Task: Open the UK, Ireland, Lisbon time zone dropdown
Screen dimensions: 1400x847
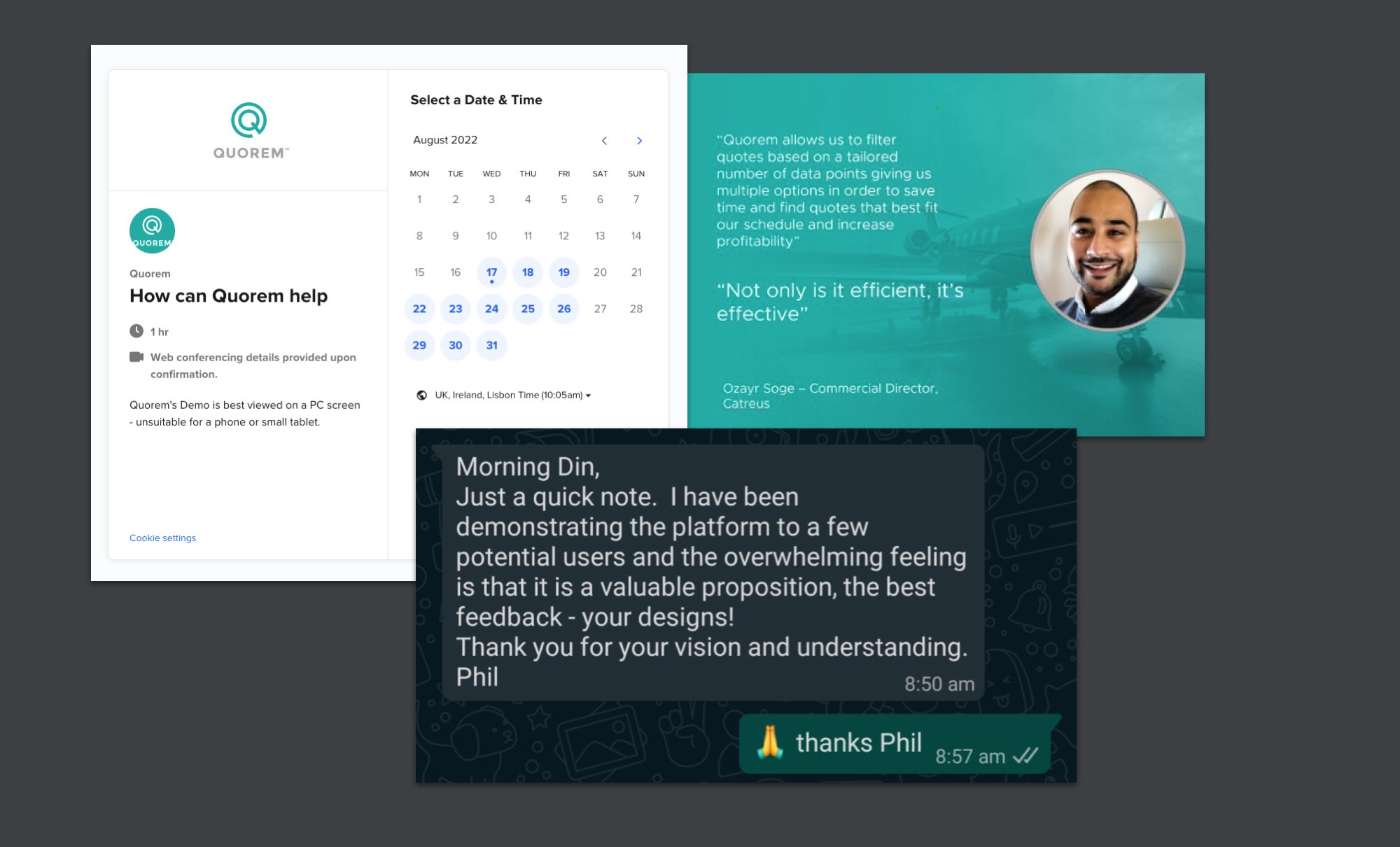Action: [513, 395]
